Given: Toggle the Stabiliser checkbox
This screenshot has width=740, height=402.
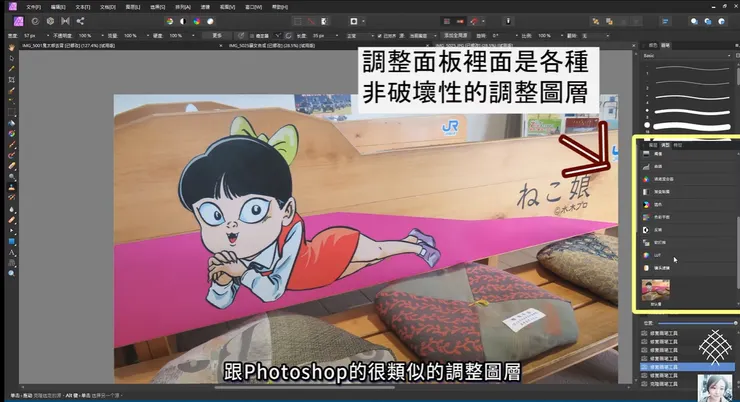Looking at the screenshot, I should click(252, 36).
